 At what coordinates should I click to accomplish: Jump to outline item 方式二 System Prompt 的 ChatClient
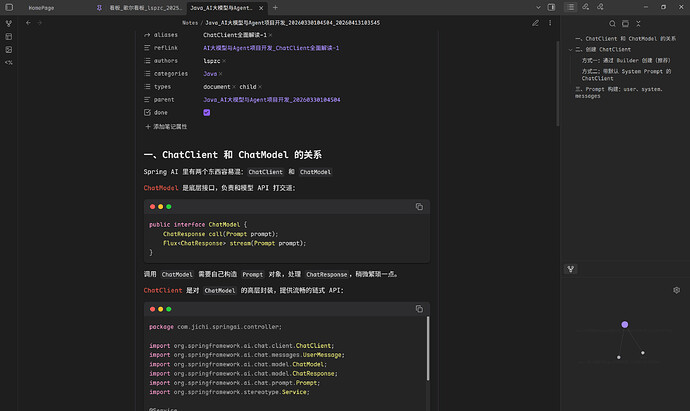tap(626, 75)
